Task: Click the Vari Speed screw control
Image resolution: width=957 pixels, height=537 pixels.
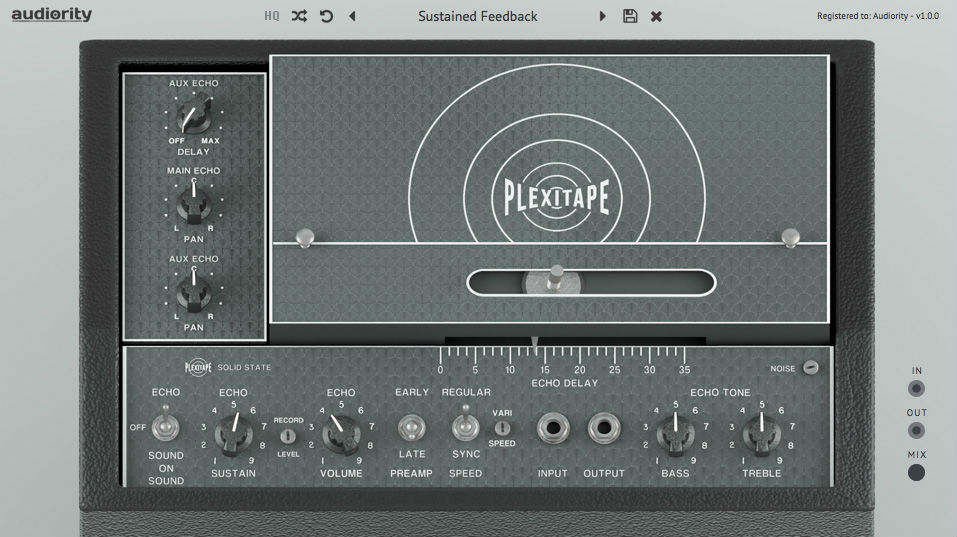Action: coord(502,428)
